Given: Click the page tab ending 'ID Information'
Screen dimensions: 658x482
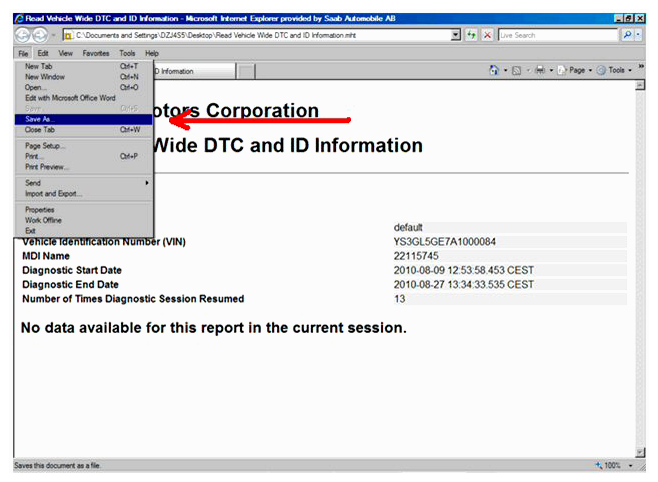Looking at the screenshot, I should (x=194, y=71).
